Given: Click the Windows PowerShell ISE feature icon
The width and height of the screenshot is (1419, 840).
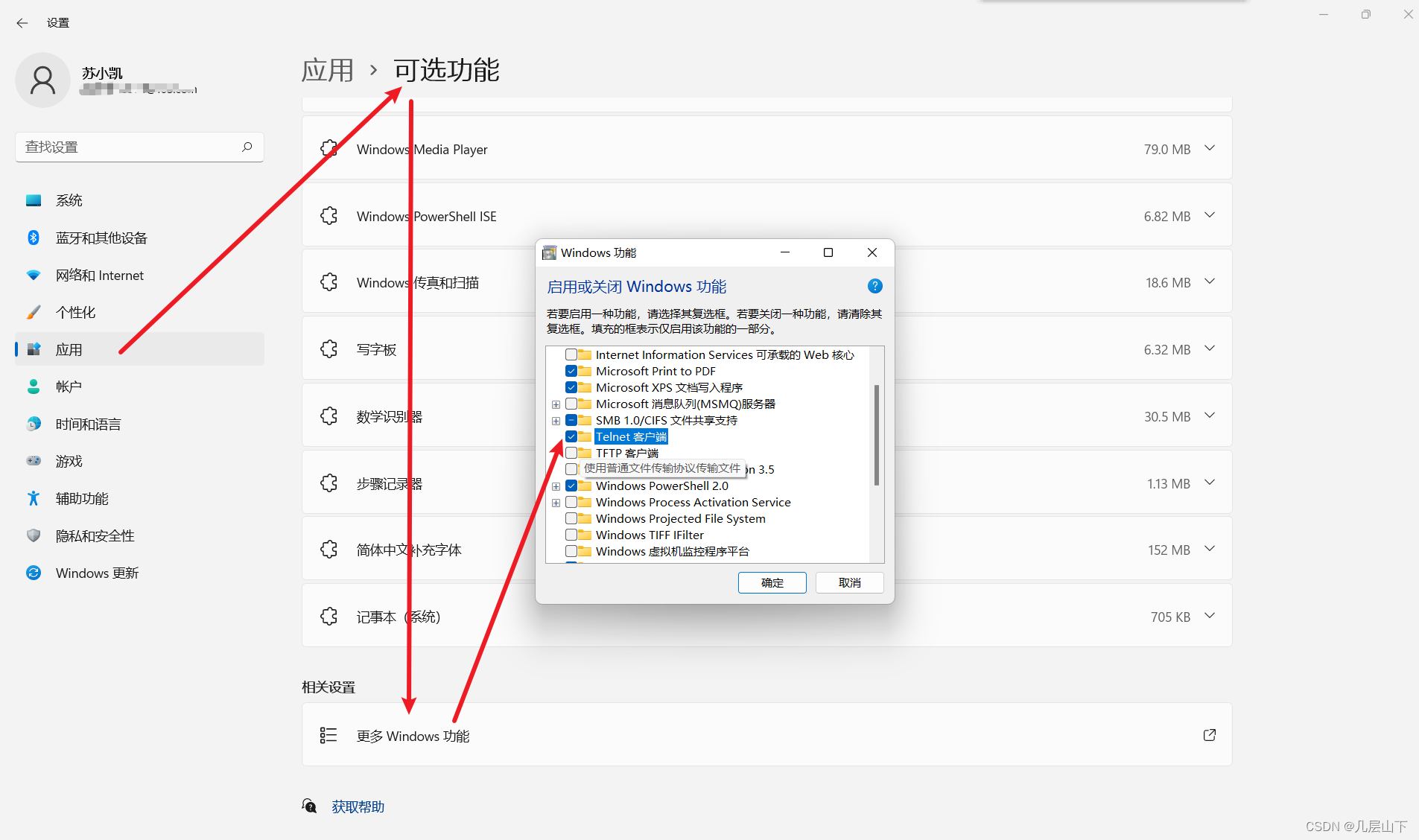Looking at the screenshot, I should 328,216.
